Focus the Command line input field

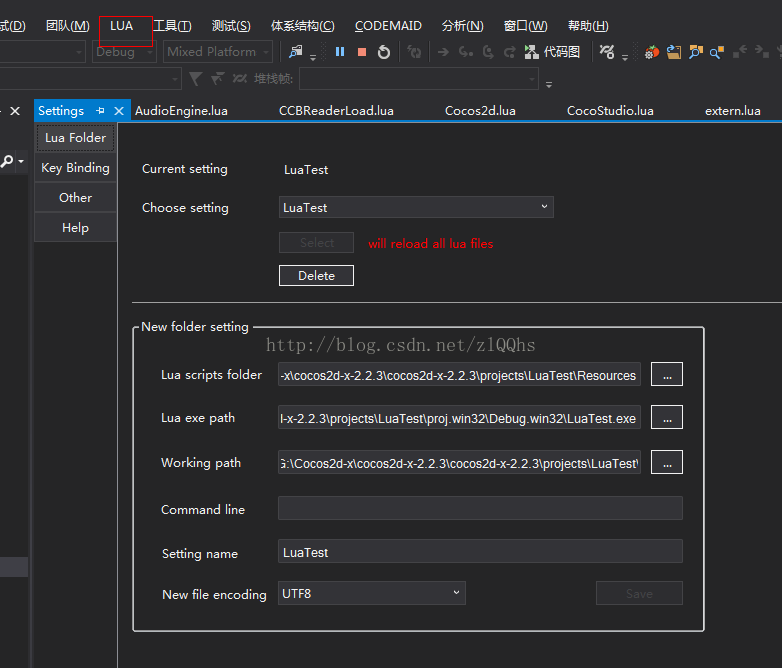(x=480, y=508)
